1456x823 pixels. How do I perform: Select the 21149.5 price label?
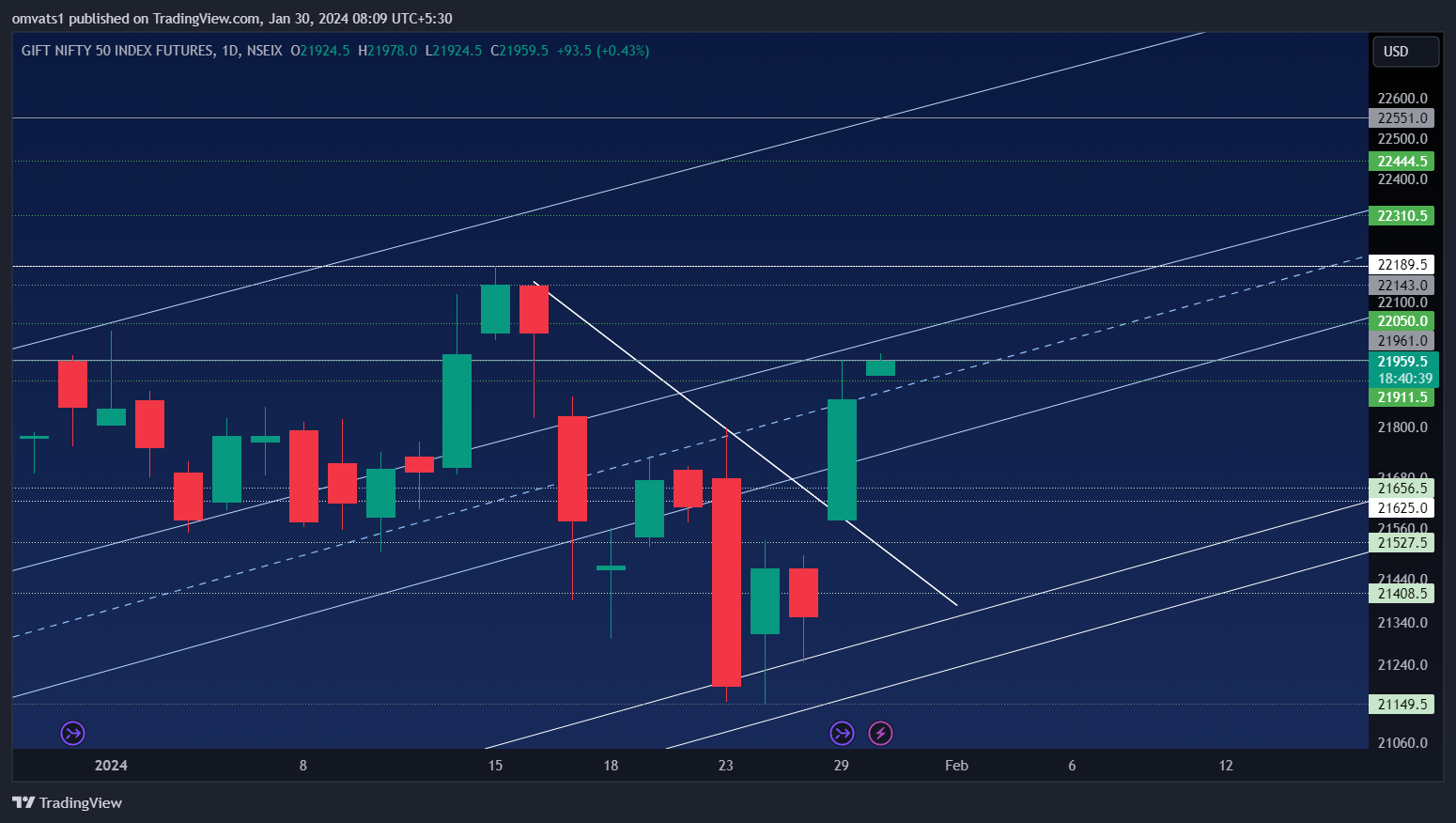coord(1402,705)
